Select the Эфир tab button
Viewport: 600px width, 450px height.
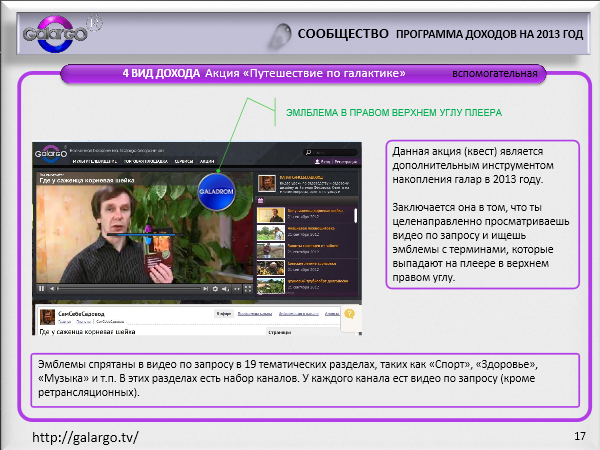click(223, 314)
